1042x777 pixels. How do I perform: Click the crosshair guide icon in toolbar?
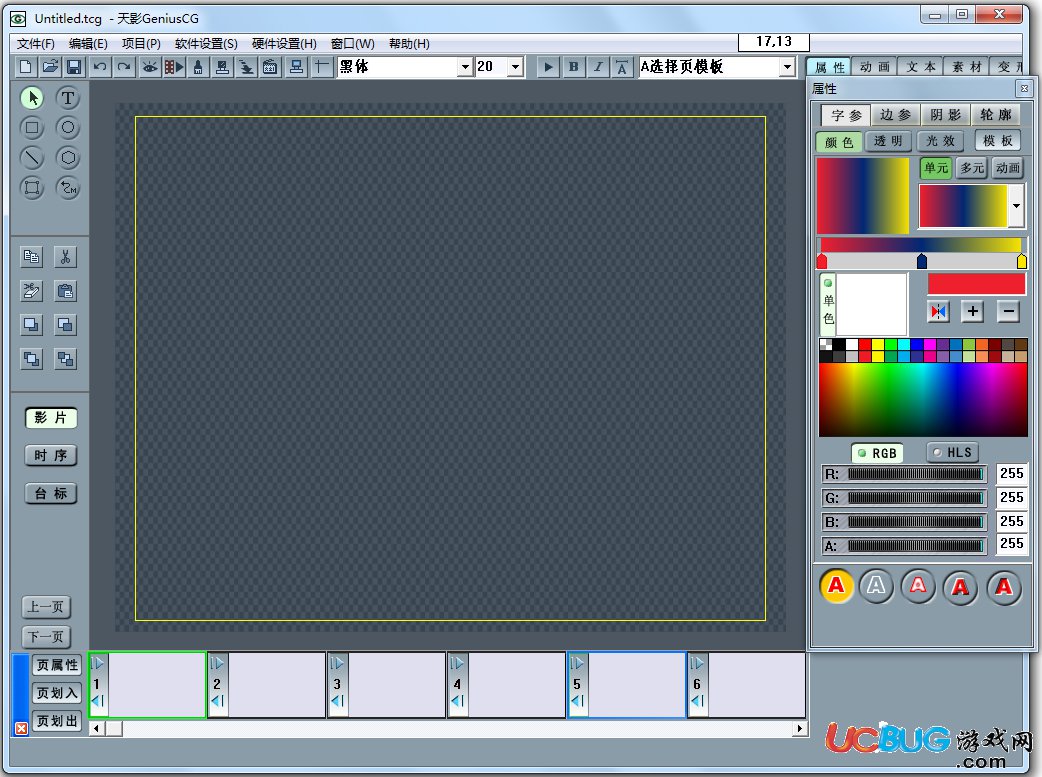tap(322, 67)
